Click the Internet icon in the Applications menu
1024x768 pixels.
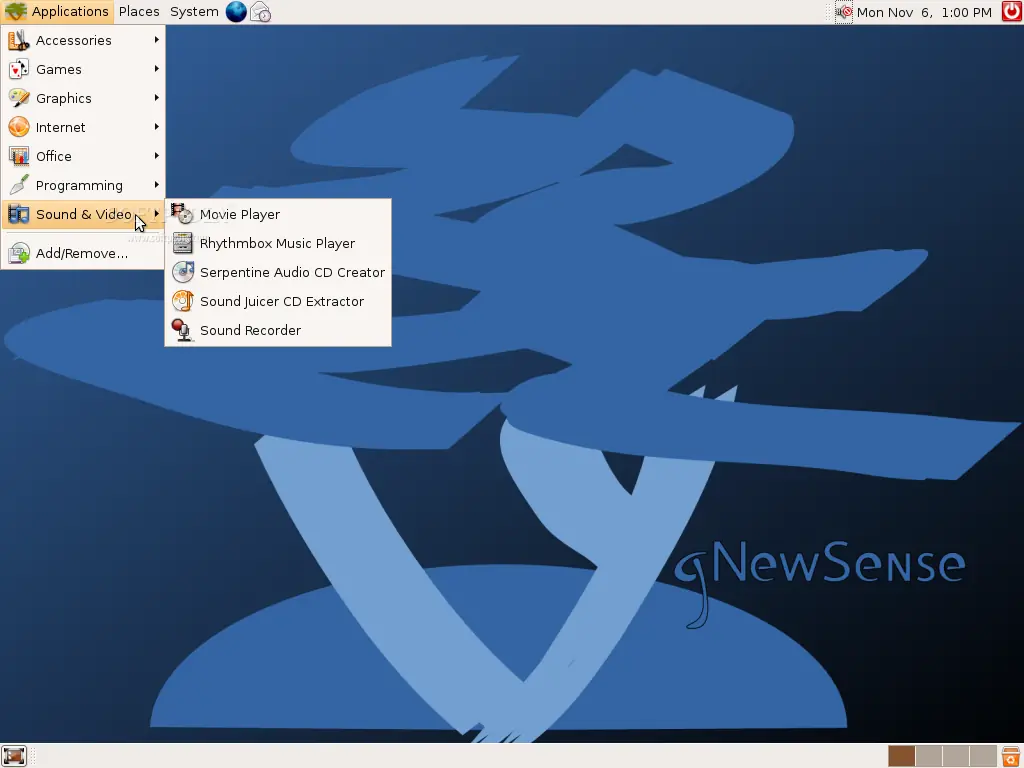(18, 127)
